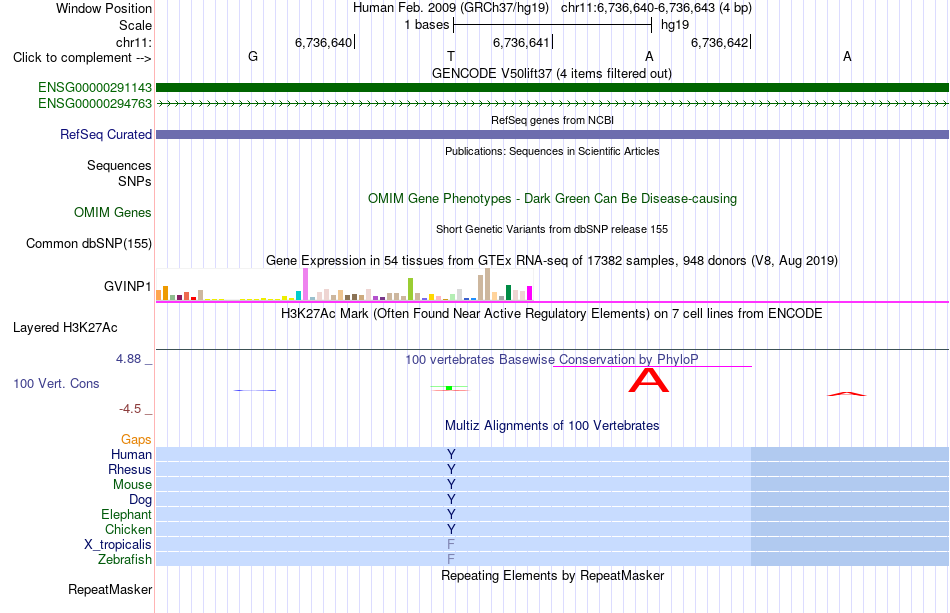The image size is (950, 613).
Task: Click the 'RefSeq genes from NCBI' title
Action: tap(553, 120)
